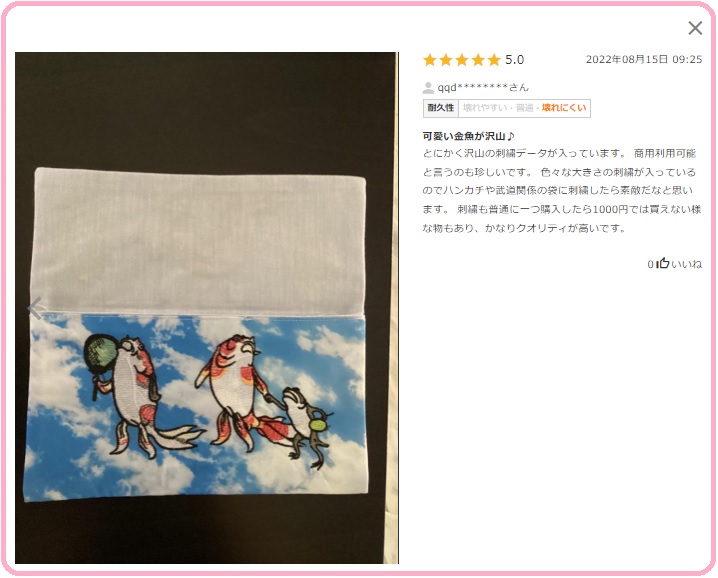Click the review body text paragraph

562,191
